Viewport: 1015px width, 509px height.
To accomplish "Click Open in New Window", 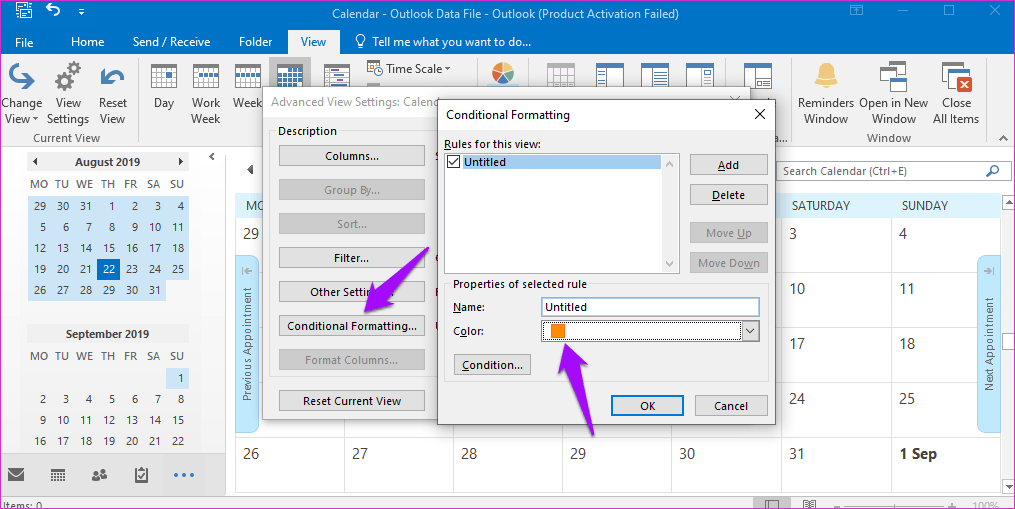I will (x=893, y=94).
